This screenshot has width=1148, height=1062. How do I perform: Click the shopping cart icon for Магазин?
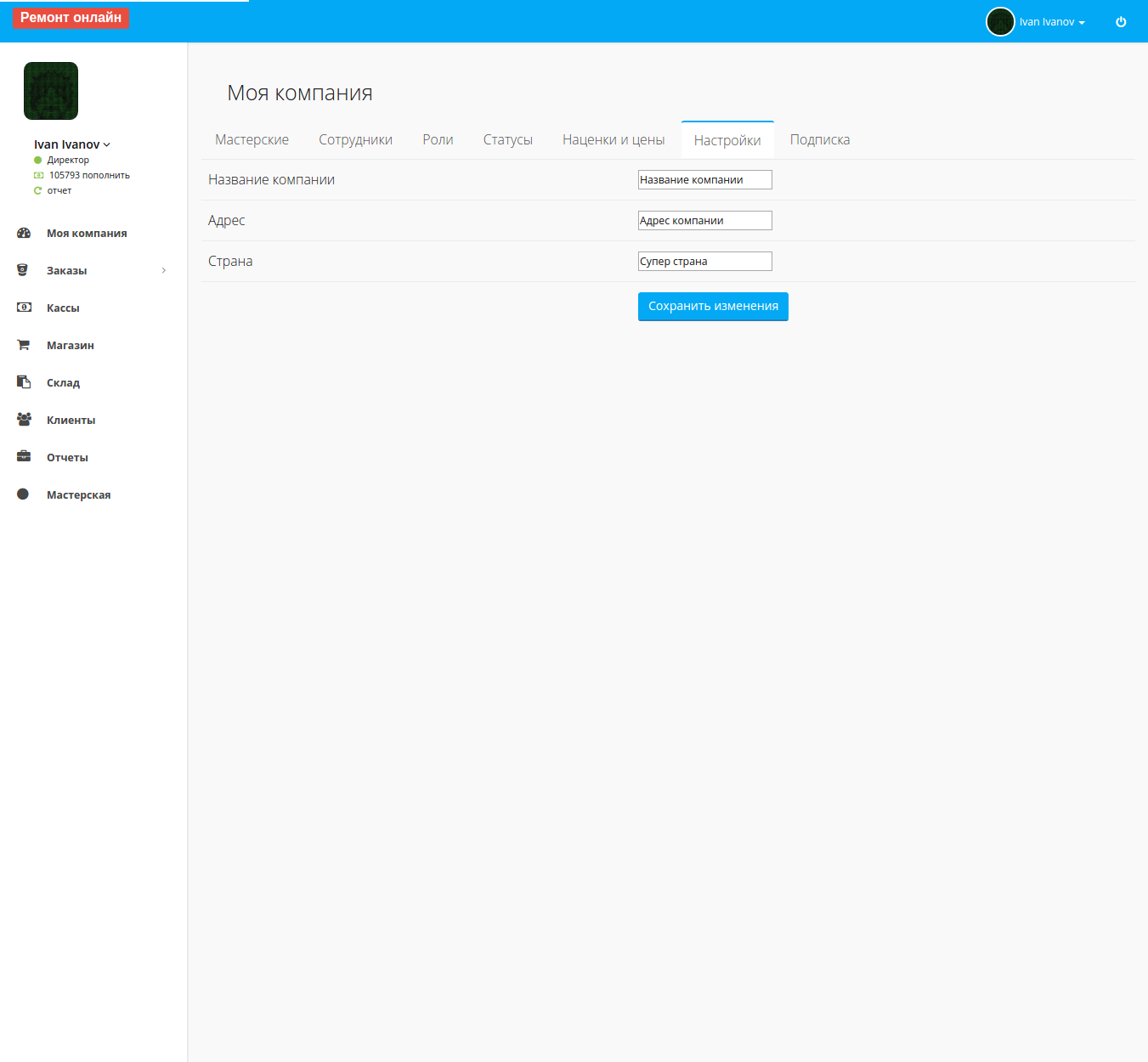(x=24, y=345)
